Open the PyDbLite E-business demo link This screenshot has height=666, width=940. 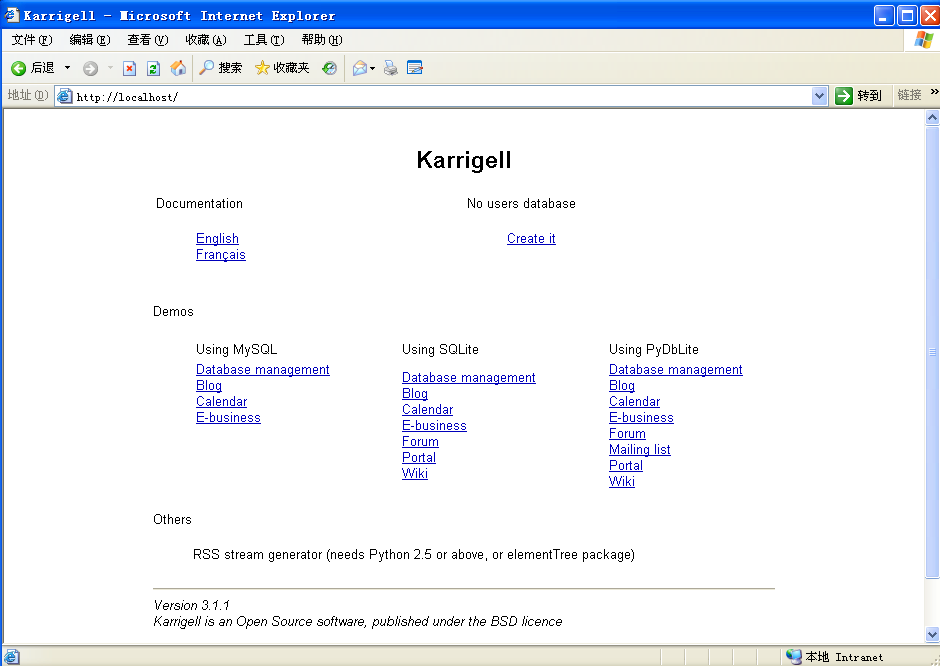(x=641, y=418)
